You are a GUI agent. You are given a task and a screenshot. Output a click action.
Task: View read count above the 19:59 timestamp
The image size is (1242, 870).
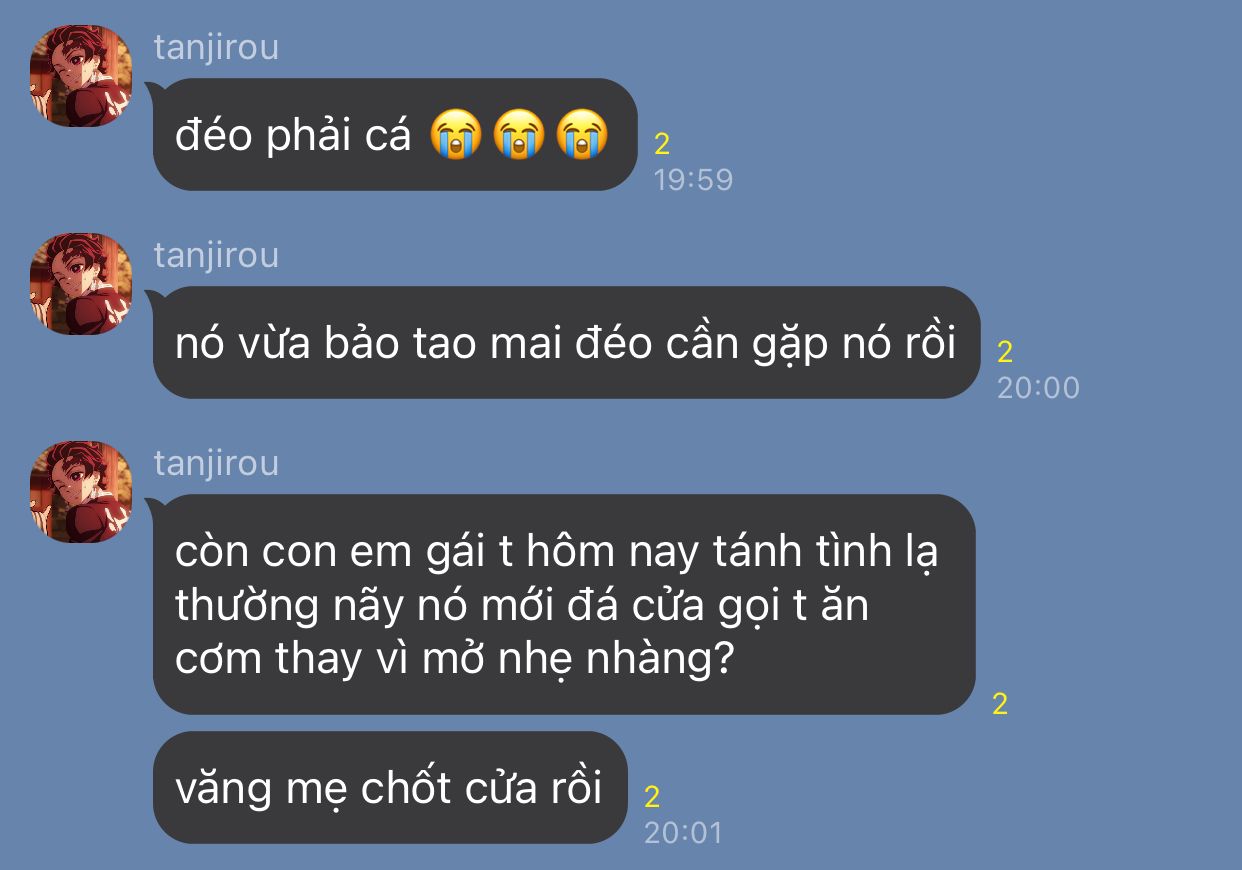tap(662, 144)
